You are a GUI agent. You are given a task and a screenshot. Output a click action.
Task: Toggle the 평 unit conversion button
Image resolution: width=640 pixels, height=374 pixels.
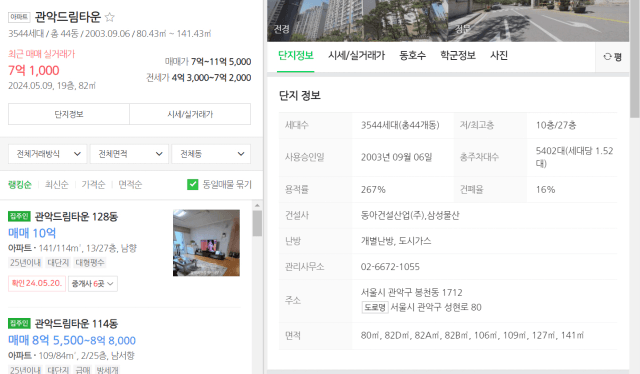612,57
